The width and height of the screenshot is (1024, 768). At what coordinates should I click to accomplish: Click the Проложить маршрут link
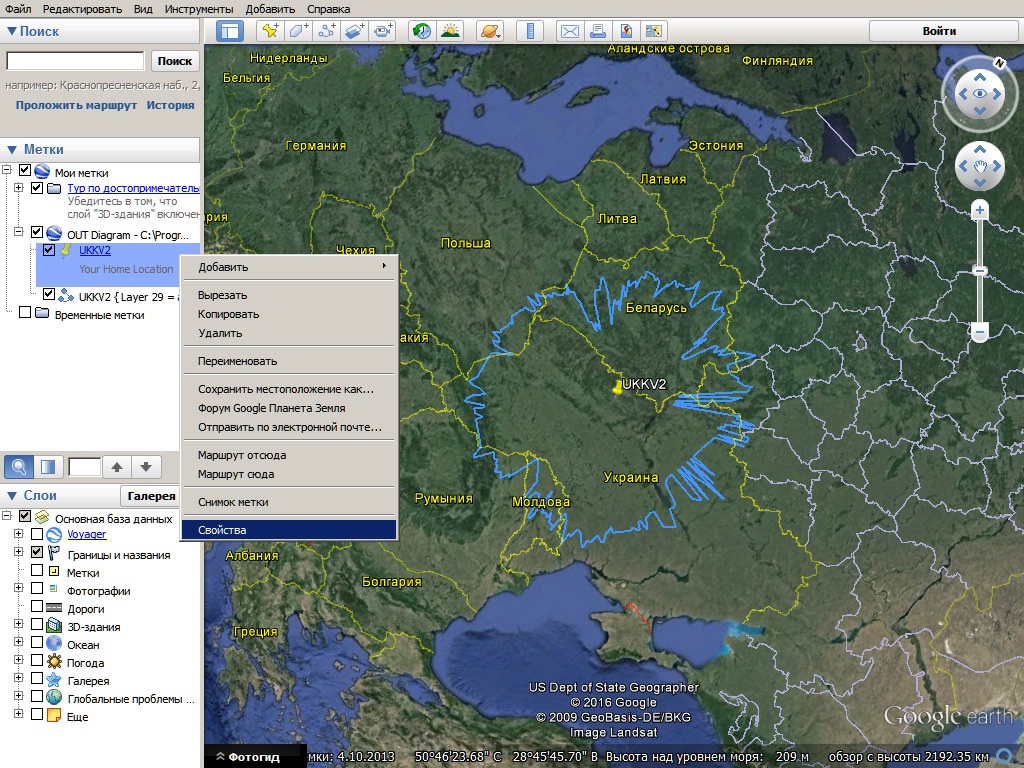click(76, 105)
